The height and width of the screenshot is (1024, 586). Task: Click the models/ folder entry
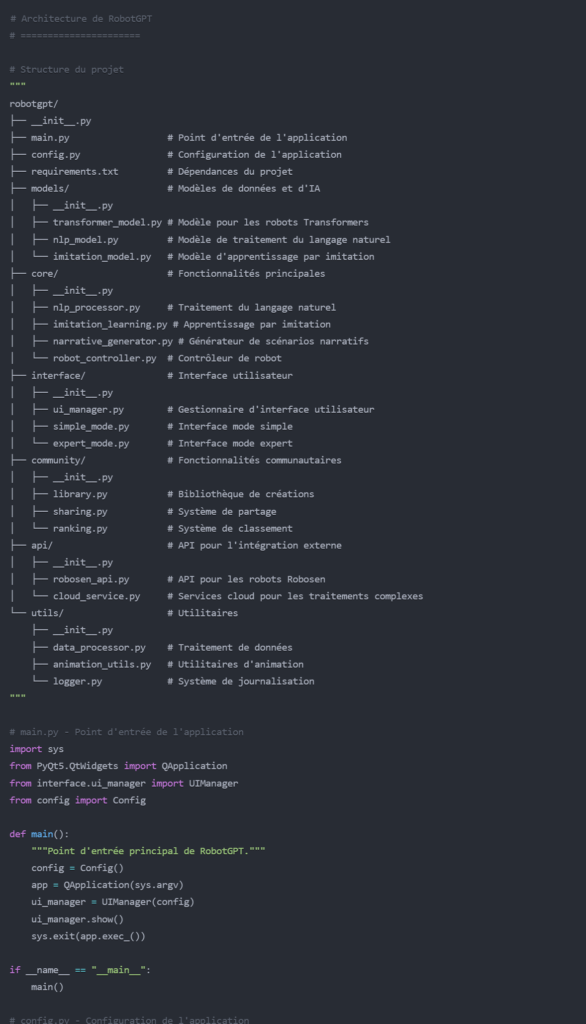(x=50, y=189)
